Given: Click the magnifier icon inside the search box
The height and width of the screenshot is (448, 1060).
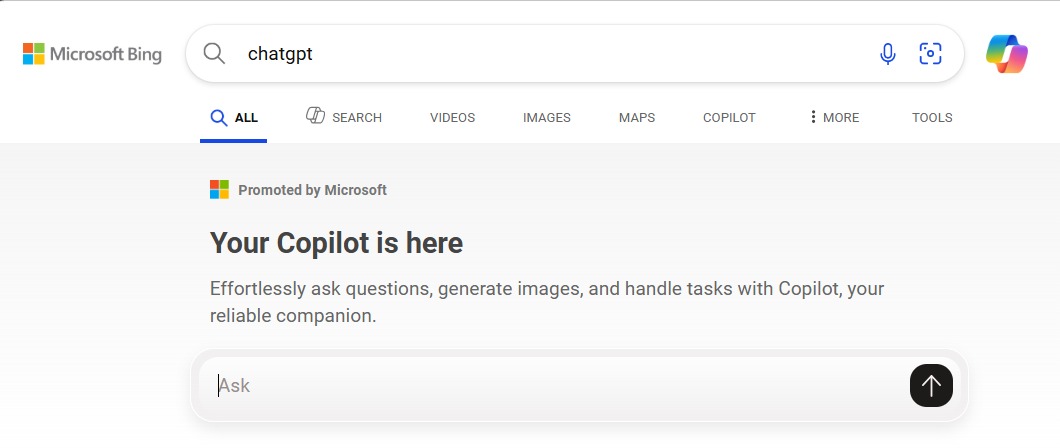Looking at the screenshot, I should [214, 53].
